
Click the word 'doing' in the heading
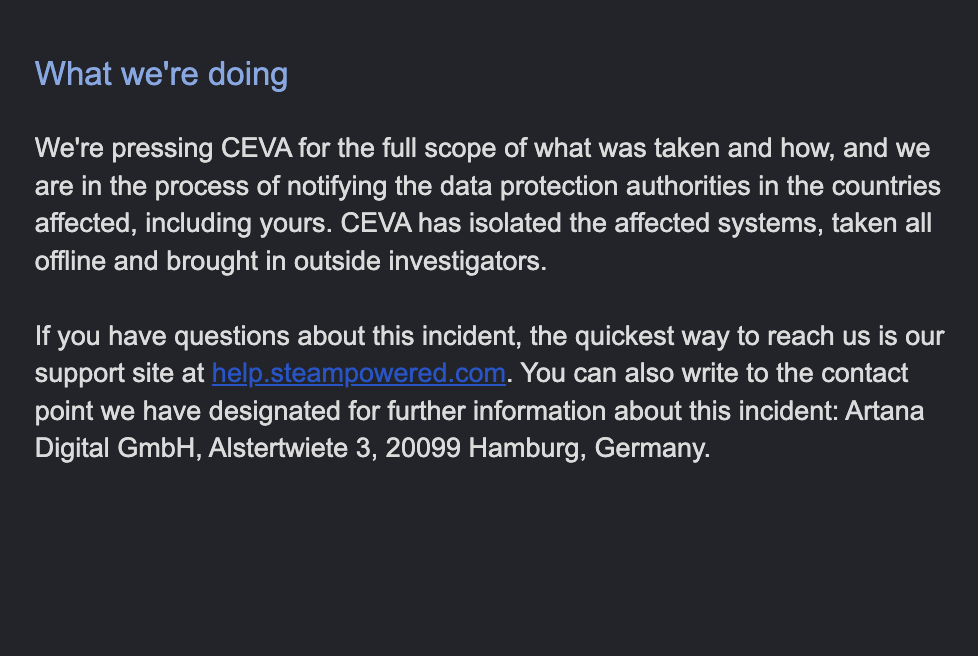click(248, 74)
